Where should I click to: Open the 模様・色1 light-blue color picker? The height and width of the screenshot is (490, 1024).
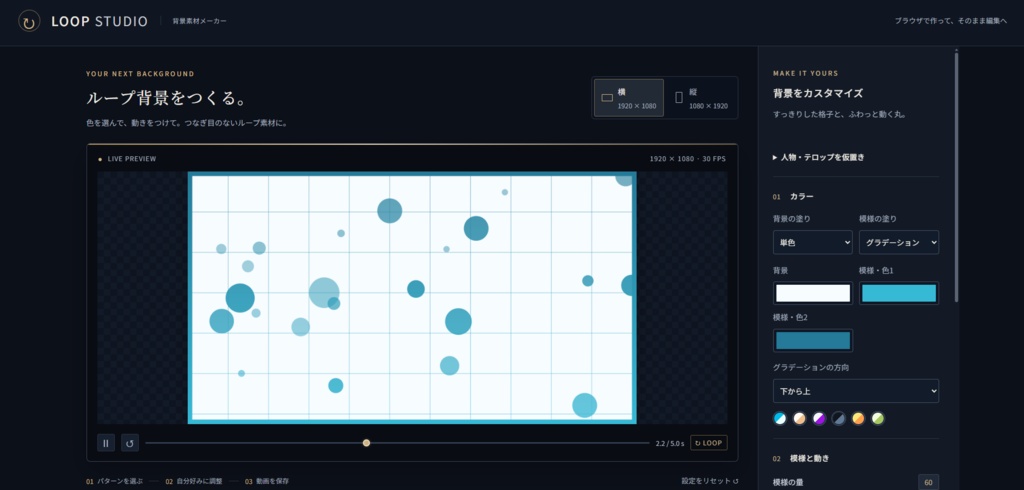click(x=899, y=293)
